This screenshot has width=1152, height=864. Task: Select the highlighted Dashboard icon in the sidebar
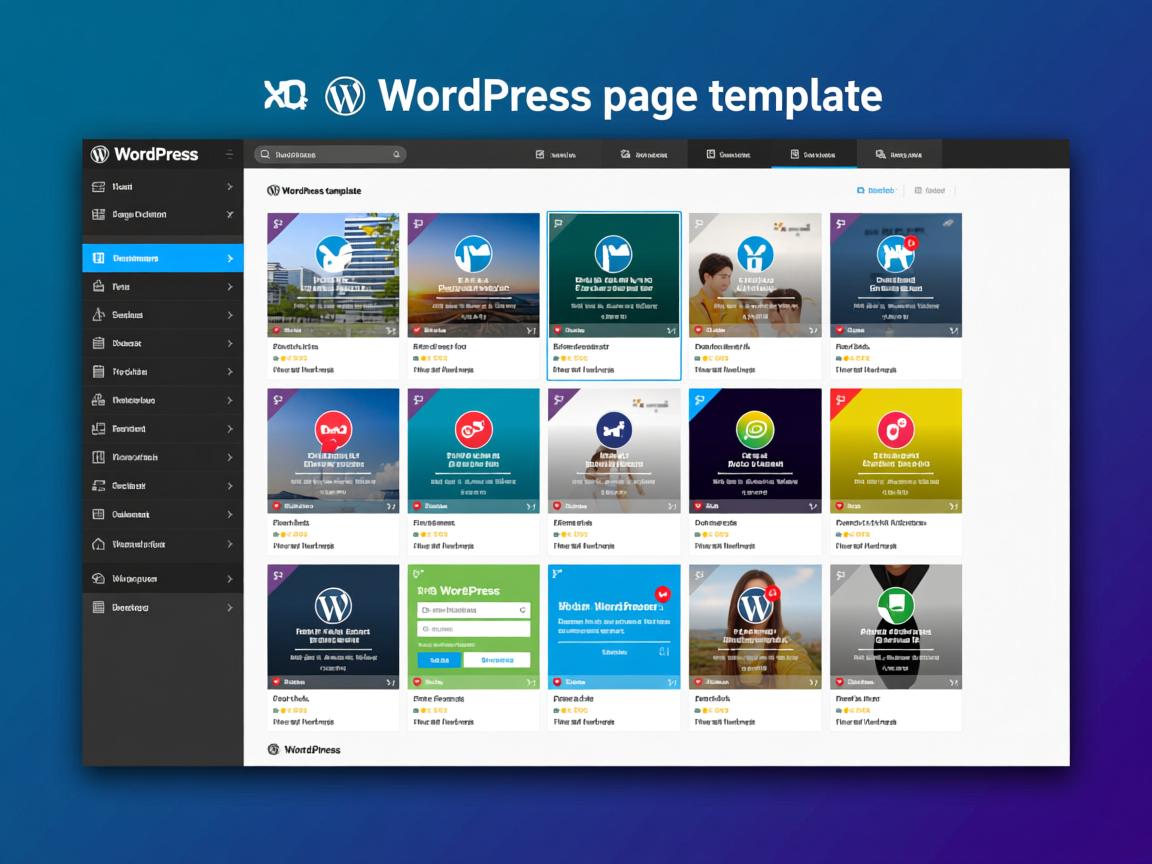(x=97, y=257)
